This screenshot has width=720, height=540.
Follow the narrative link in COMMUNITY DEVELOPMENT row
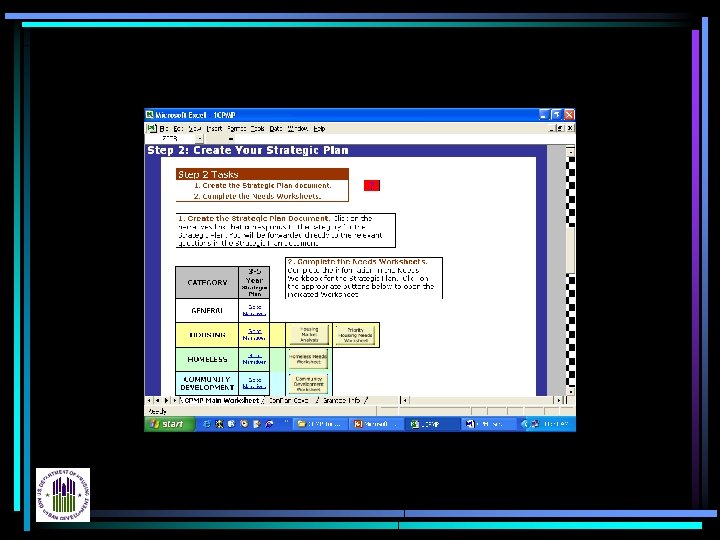(x=254, y=383)
